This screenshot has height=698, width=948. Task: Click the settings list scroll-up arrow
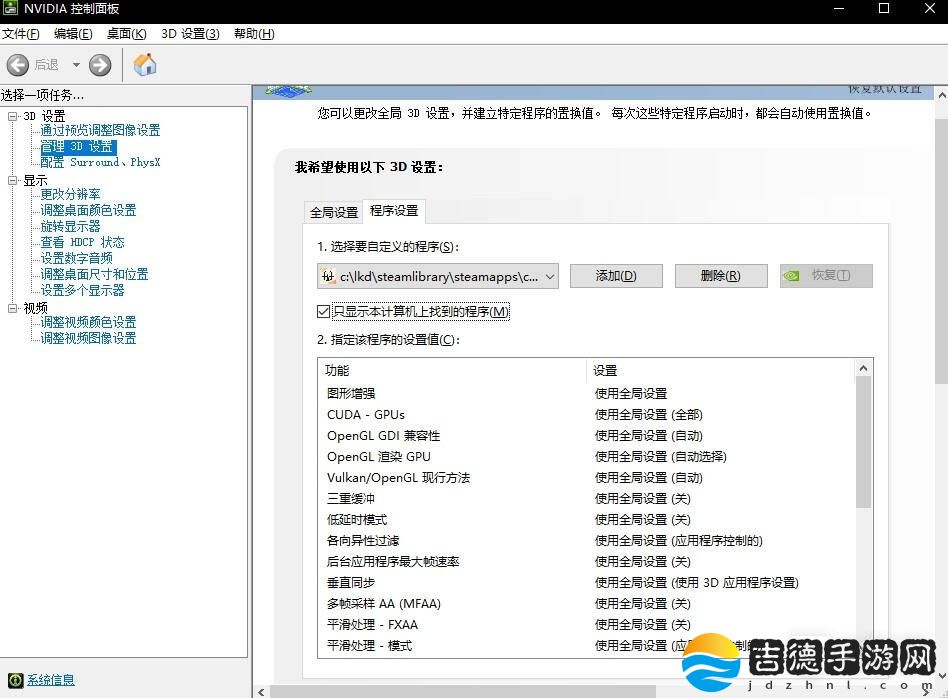[863, 368]
